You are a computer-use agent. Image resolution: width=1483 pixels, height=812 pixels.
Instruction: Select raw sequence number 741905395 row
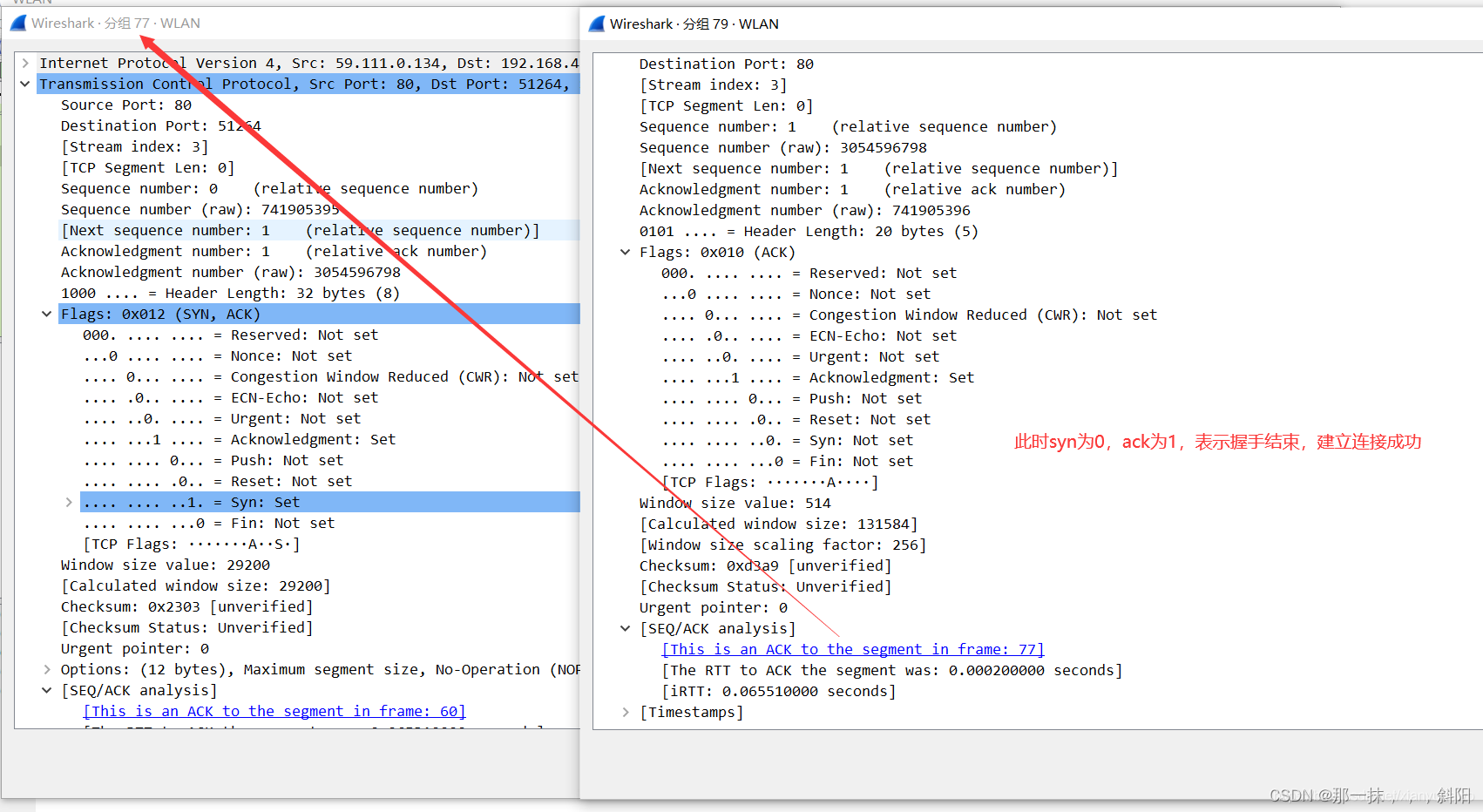(200, 209)
